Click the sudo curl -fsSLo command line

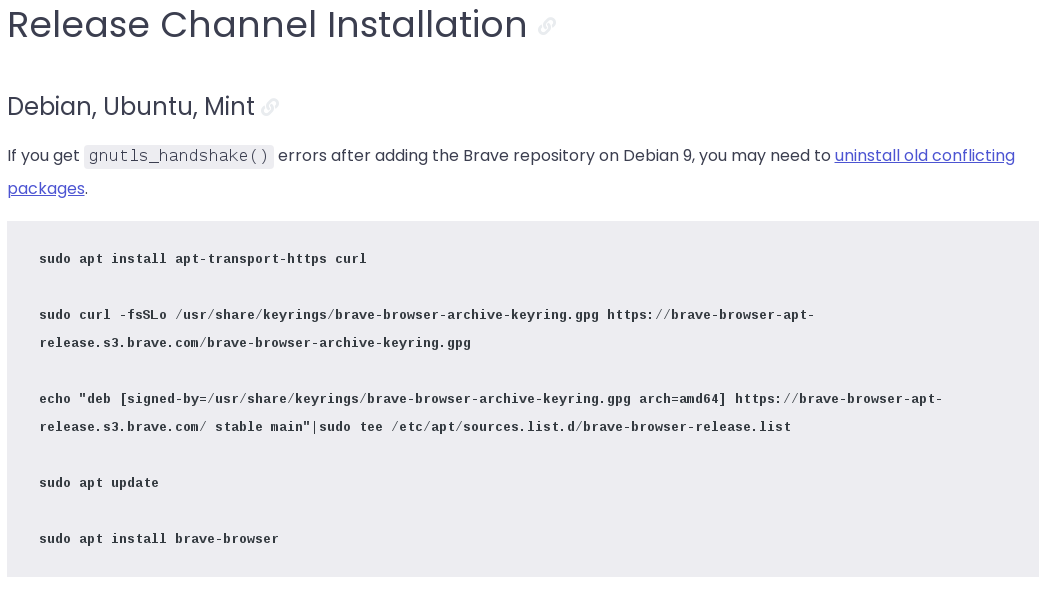(427, 315)
